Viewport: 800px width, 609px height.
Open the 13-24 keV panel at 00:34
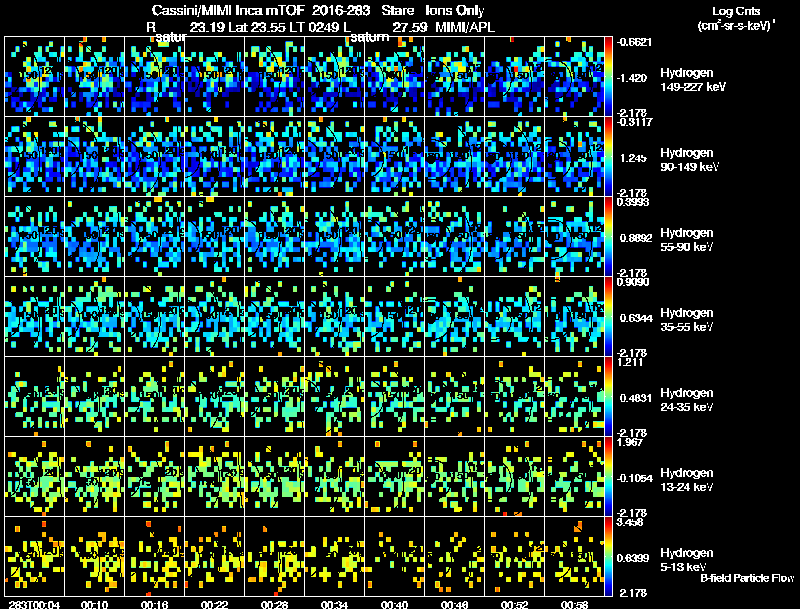tap(334, 477)
